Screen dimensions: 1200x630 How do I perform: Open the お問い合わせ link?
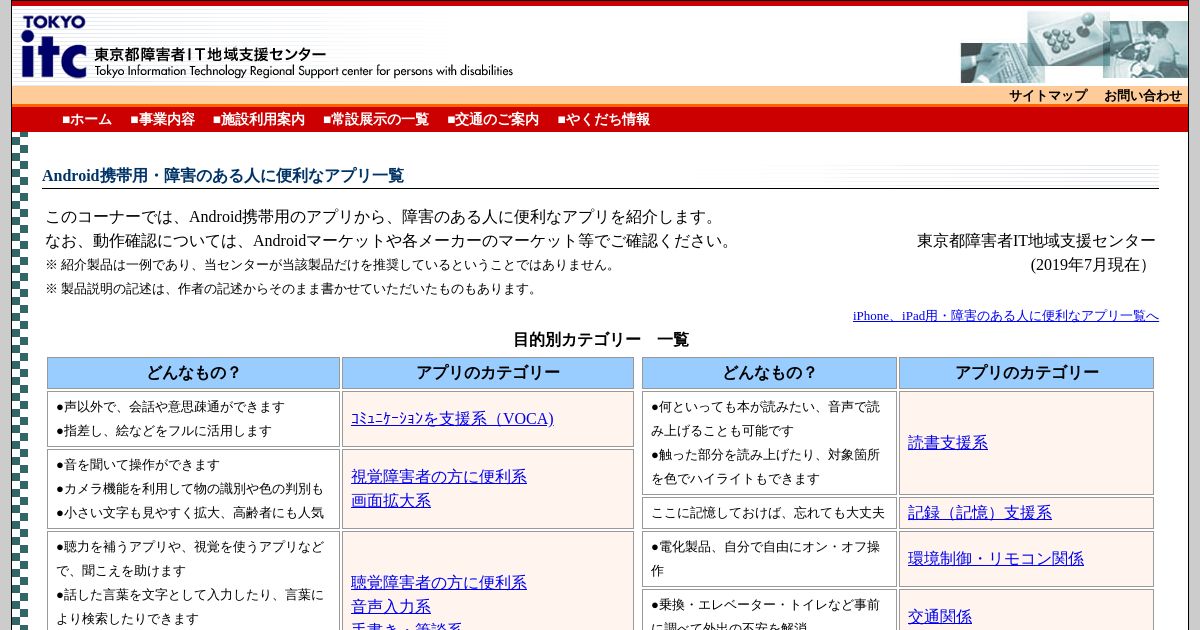(x=1143, y=96)
